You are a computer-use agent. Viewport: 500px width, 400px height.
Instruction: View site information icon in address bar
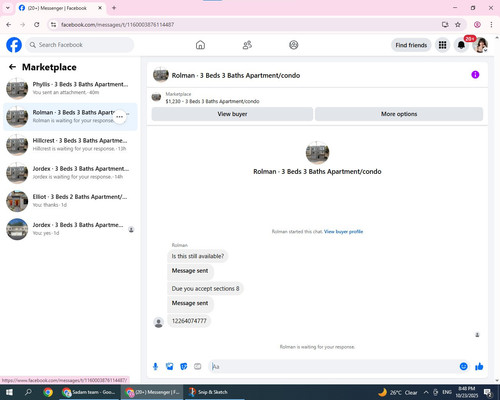point(53,25)
